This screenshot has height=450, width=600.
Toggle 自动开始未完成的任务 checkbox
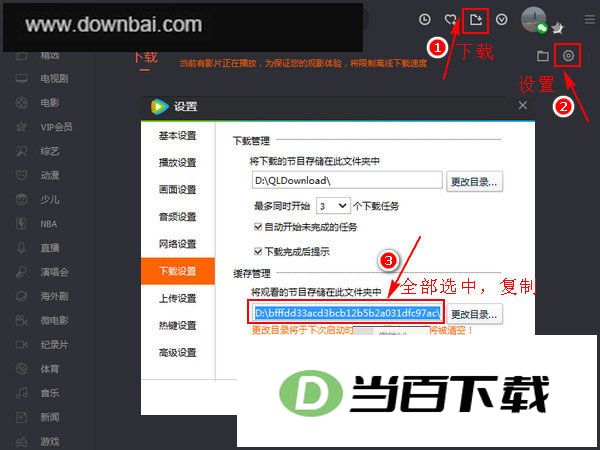[x=258, y=227]
